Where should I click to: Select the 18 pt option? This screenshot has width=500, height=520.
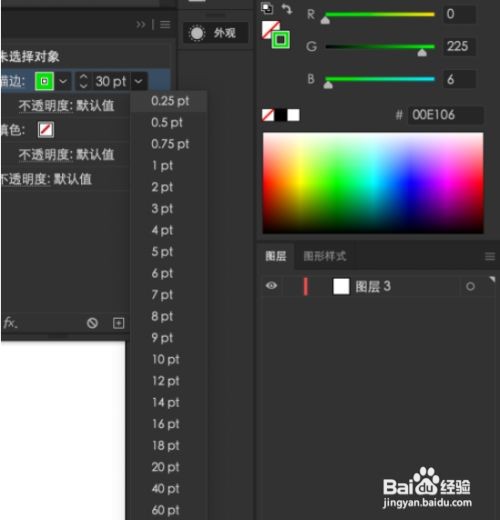click(166, 445)
